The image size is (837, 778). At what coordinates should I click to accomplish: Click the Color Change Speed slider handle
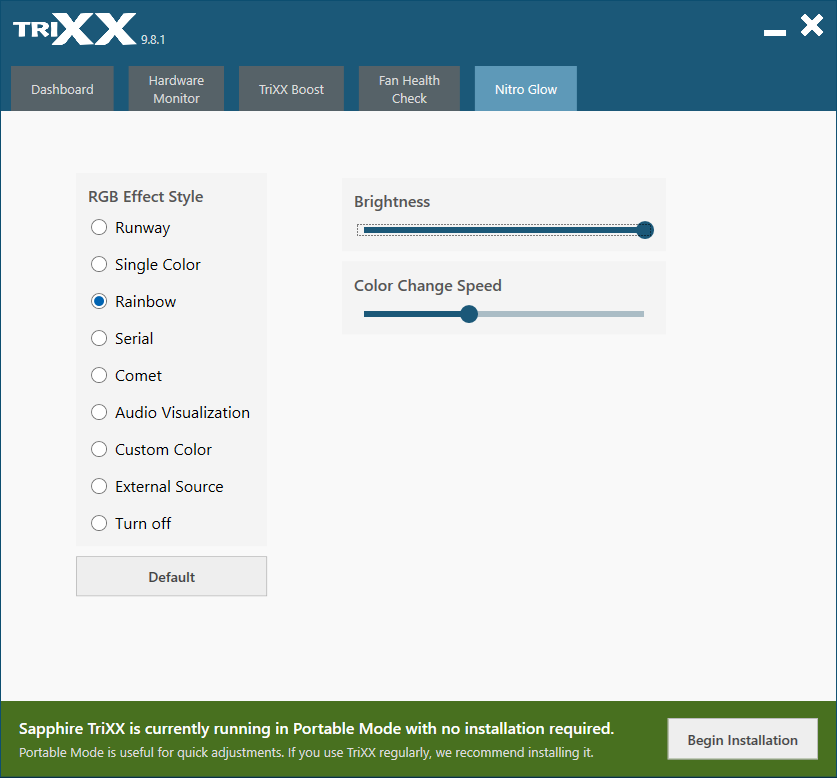click(x=469, y=314)
